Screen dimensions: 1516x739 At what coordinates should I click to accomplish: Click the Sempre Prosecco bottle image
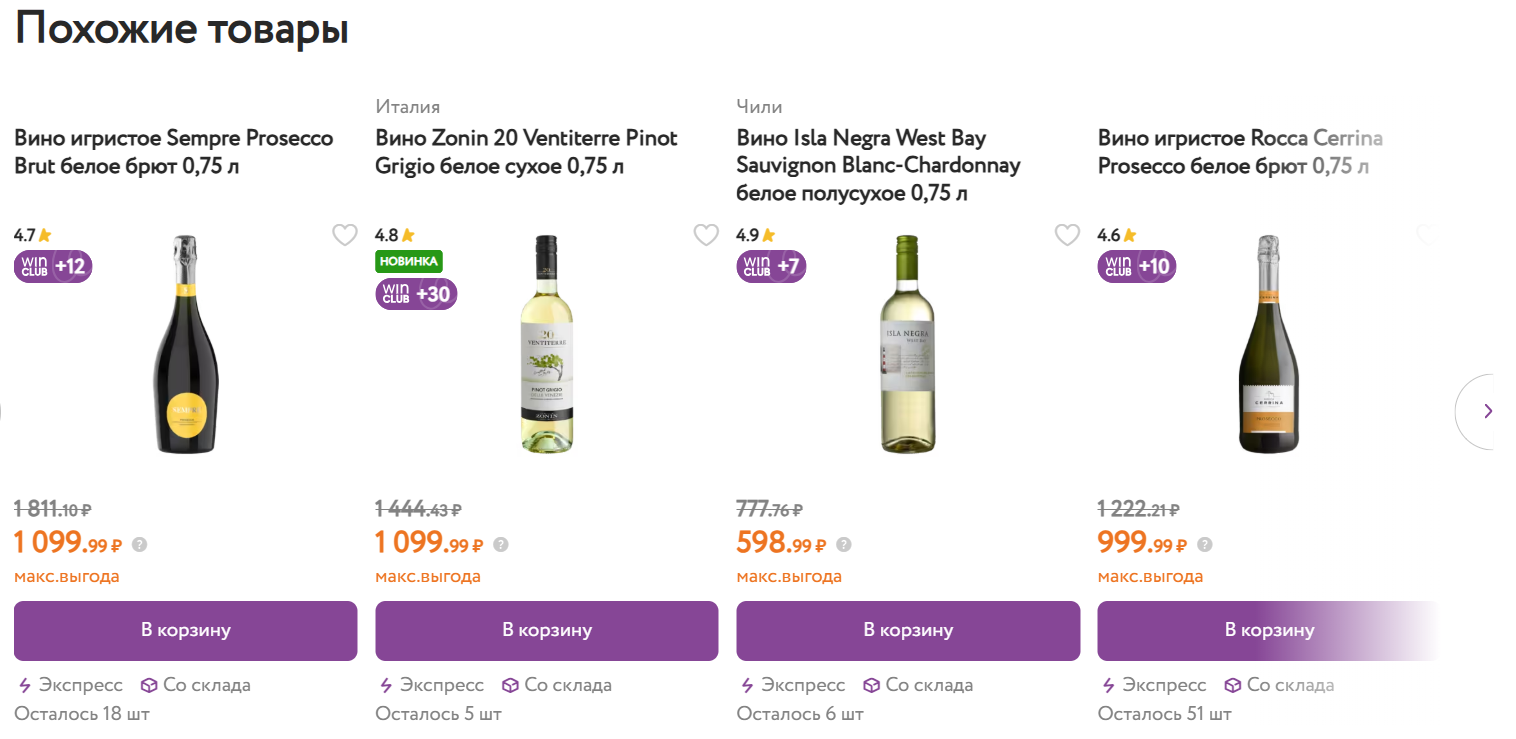click(186, 344)
